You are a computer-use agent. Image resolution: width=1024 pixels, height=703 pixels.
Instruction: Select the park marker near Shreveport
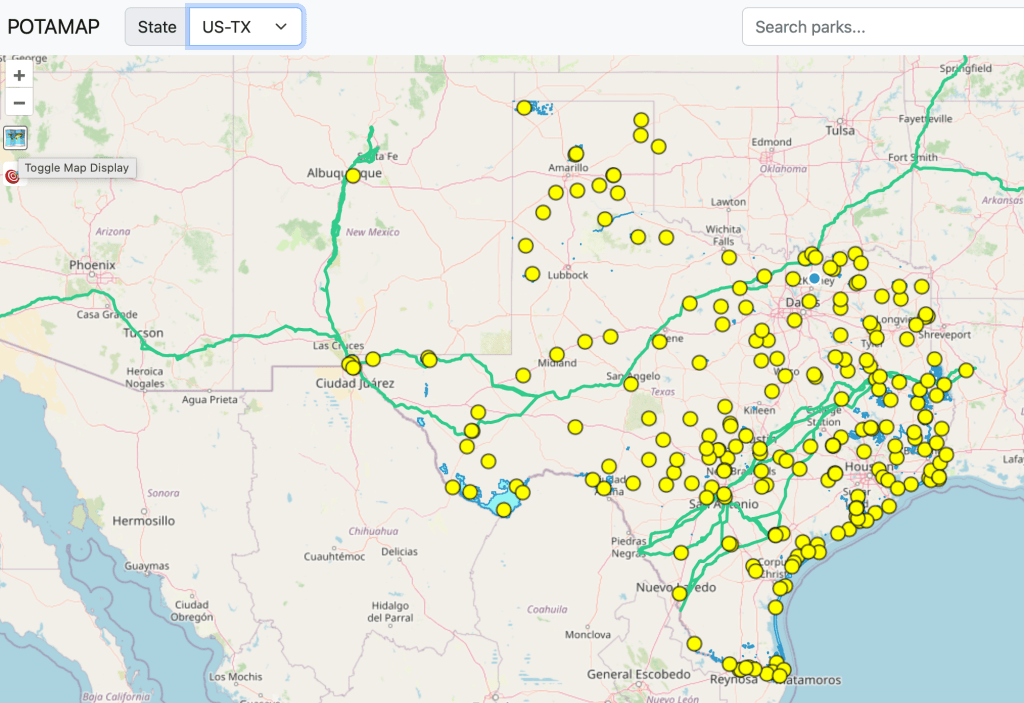pyautogui.click(x=934, y=359)
